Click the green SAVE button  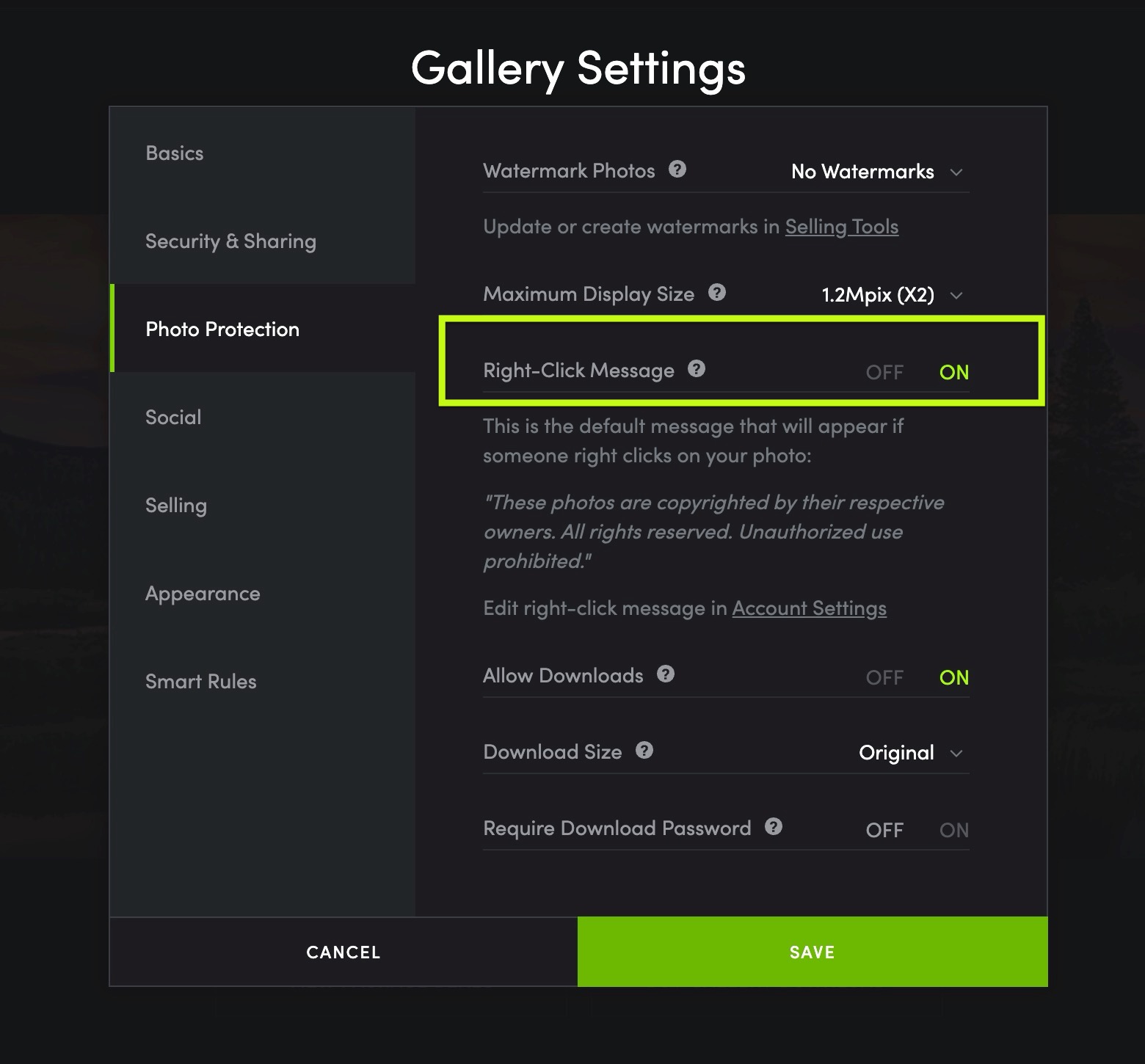[813, 952]
